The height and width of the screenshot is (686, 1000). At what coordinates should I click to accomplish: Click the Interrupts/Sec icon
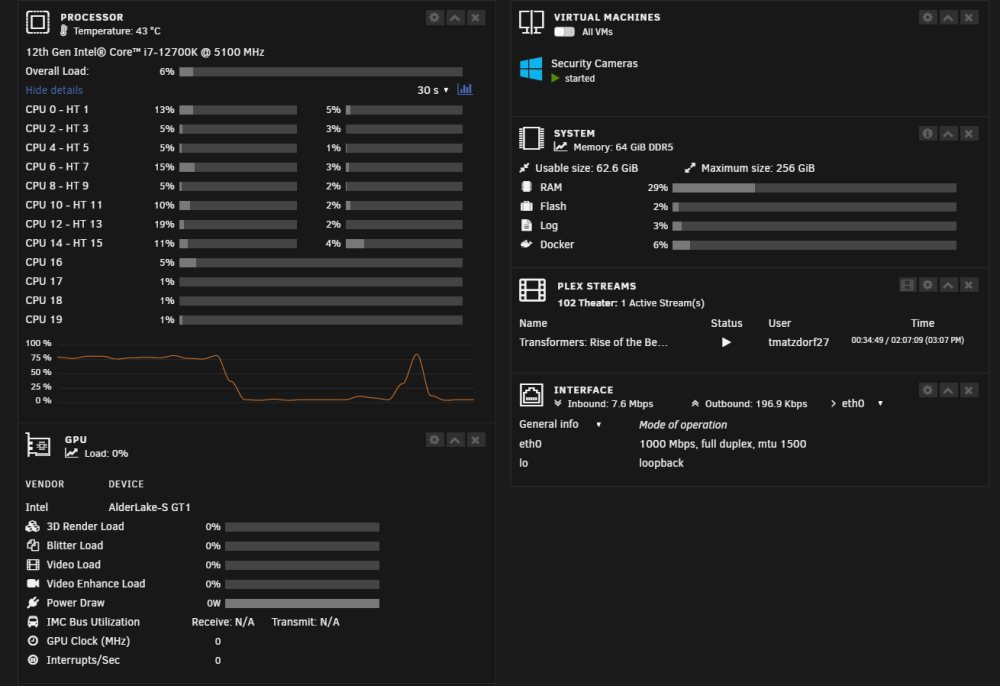tap(33, 660)
